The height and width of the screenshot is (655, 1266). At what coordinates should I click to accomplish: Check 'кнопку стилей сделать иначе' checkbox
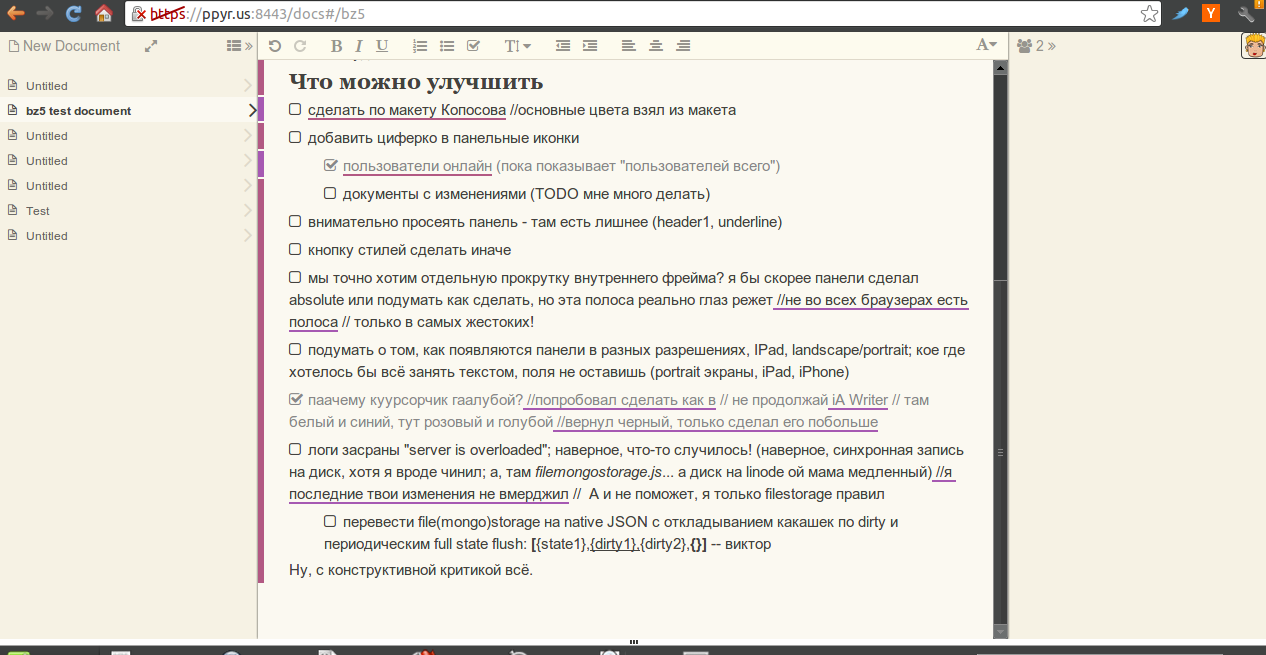(x=295, y=249)
